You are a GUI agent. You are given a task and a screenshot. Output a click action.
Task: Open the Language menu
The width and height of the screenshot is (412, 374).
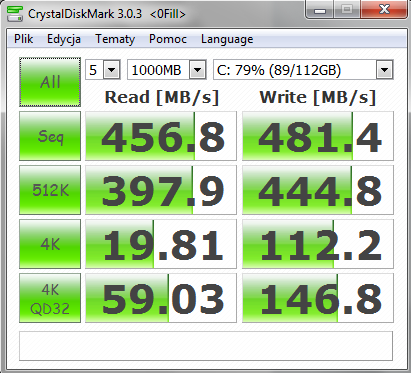(x=227, y=39)
